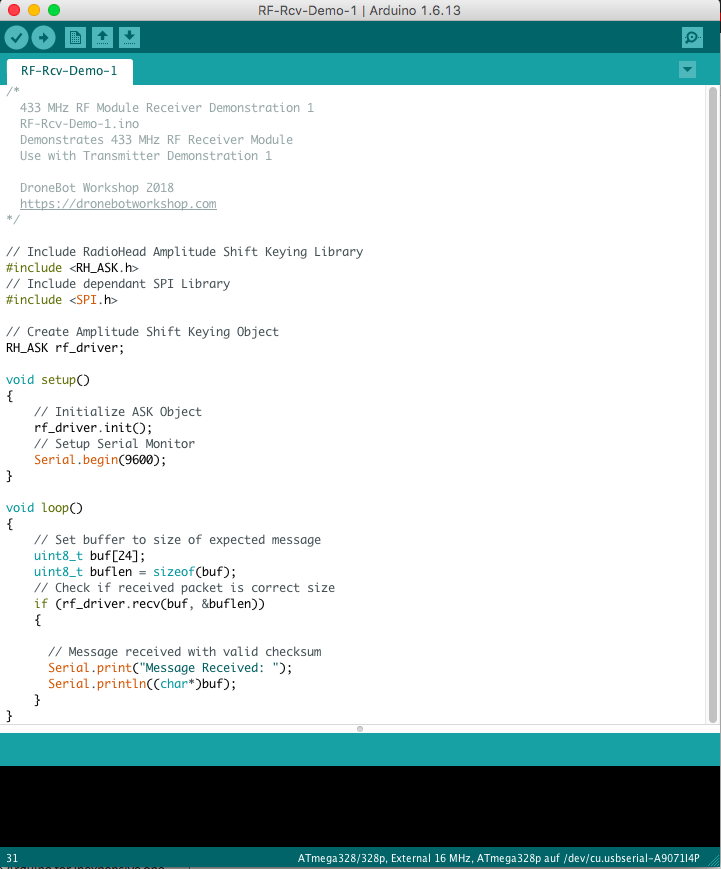
Task: Click the console divider handle dot
Action: click(x=360, y=729)
